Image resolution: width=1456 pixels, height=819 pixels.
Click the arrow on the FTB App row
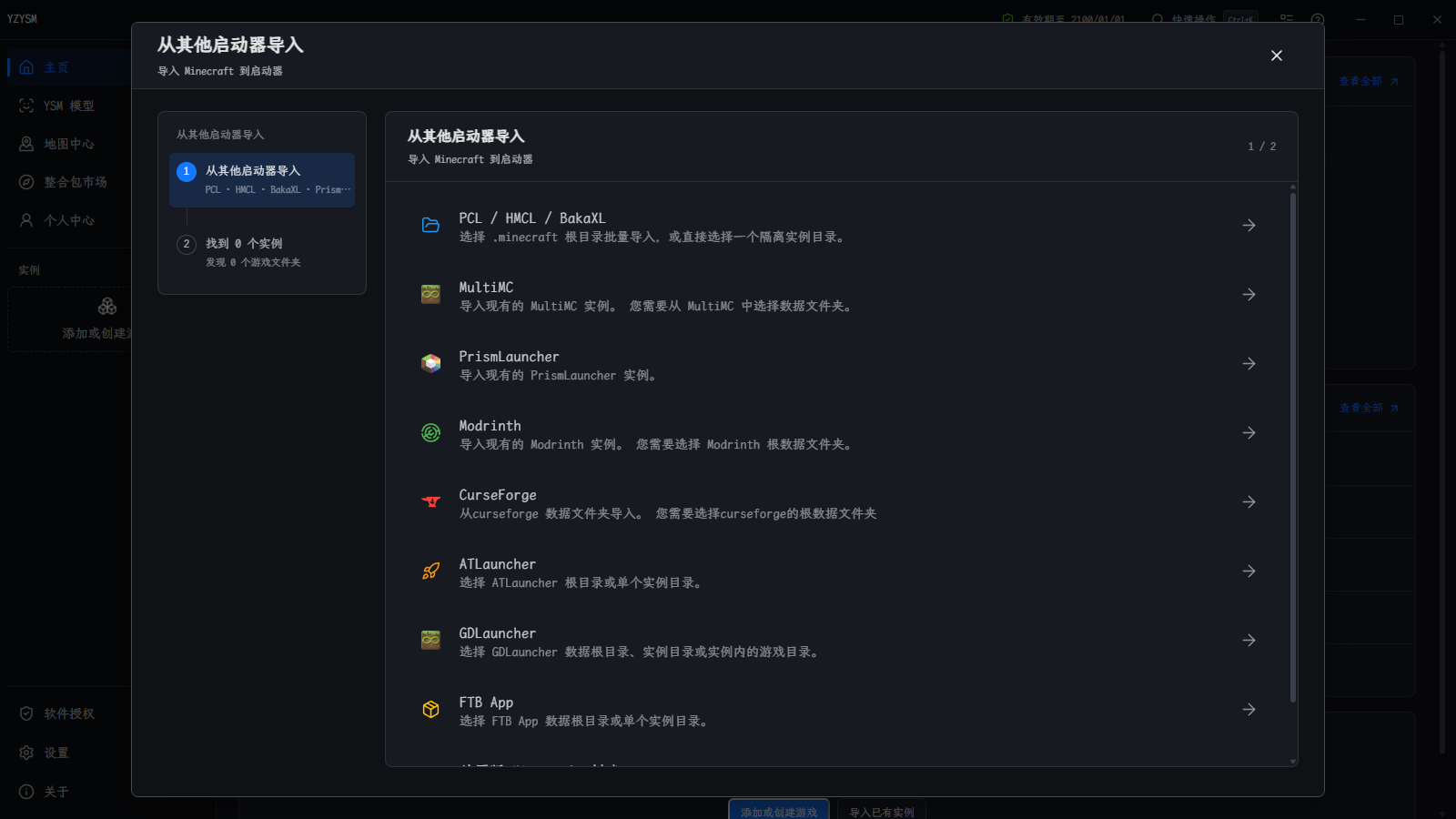click(x=1249, y=710)
